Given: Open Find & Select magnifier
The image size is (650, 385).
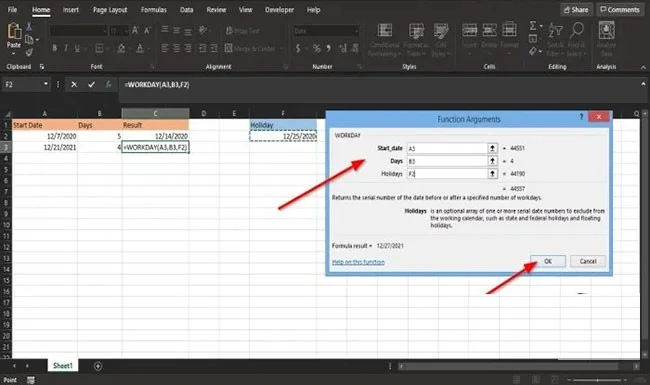Looking at the screenshot, I should pos(576,39).
